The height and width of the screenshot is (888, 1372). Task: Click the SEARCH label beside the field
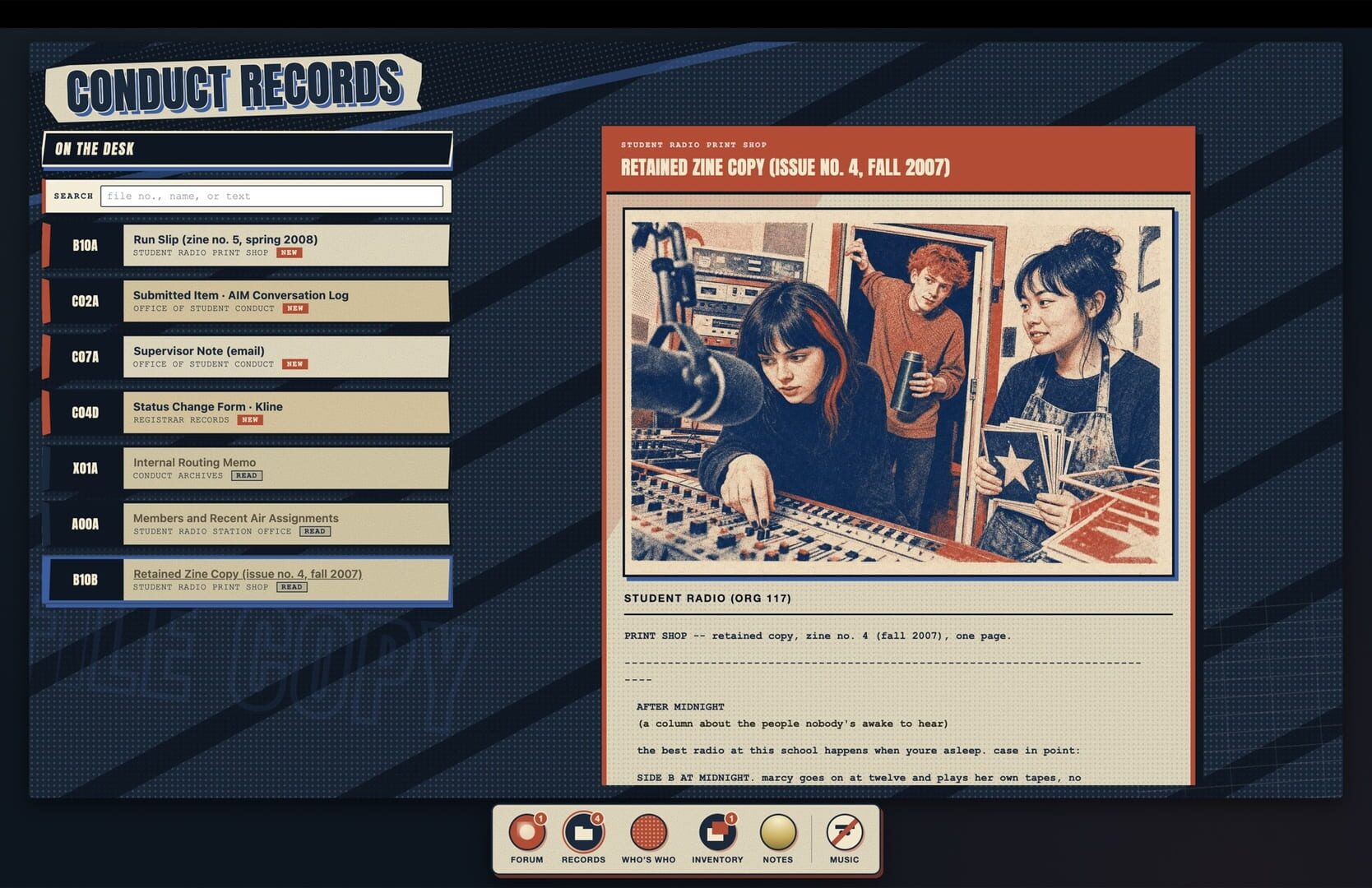click(73, 196)
